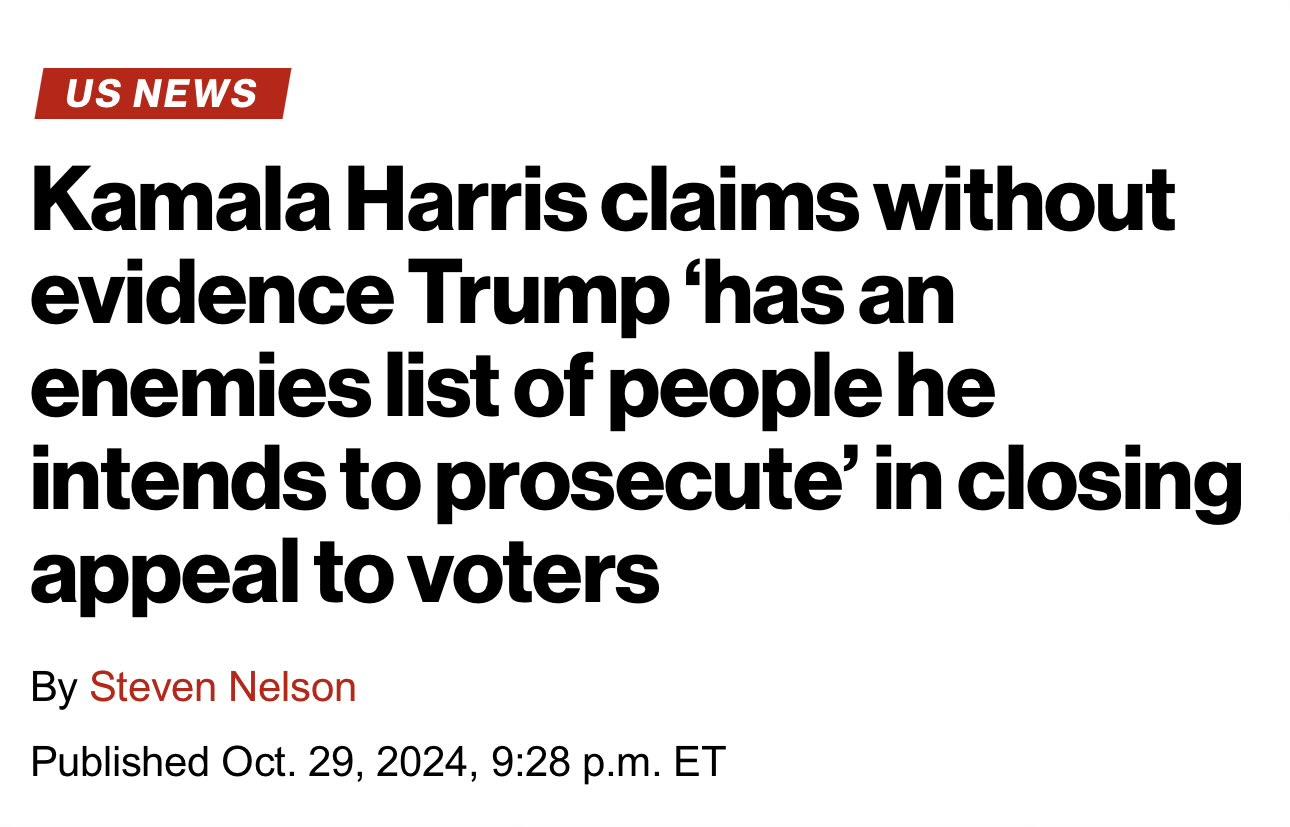Click 'appeal to voters' in the headline
This screenshot has height=827, width=1290.
pos(344,574)
